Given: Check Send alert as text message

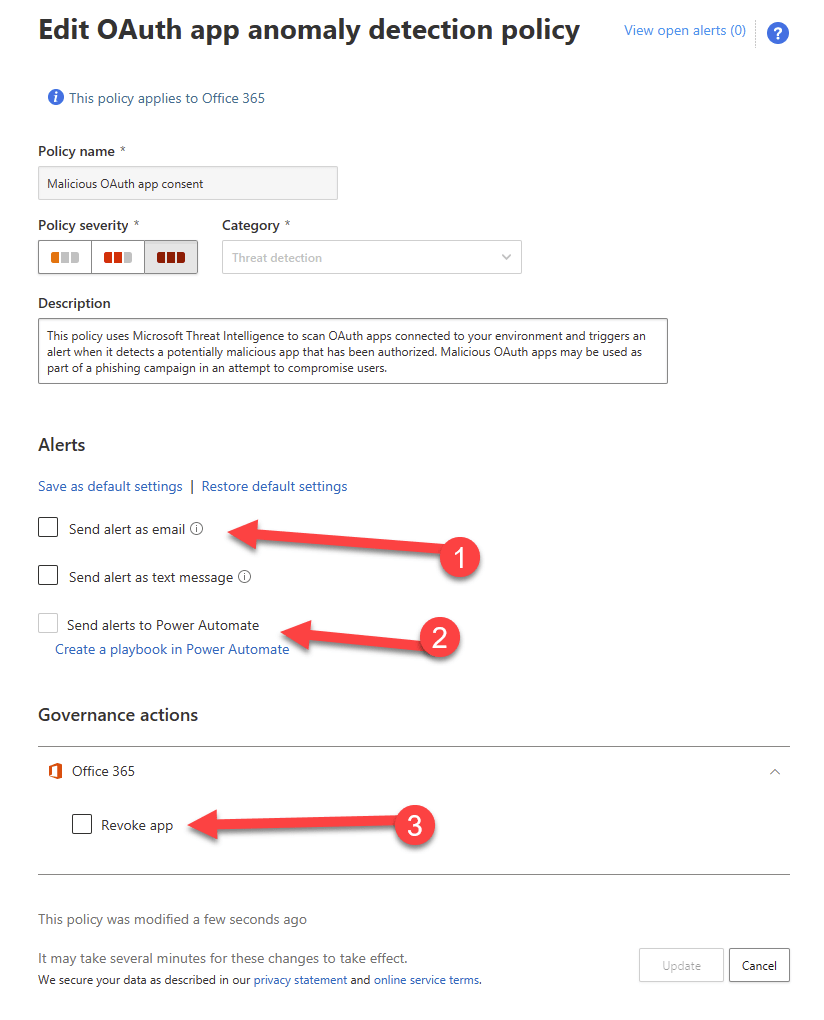Looking at the screenshot, I should point(48,575).
